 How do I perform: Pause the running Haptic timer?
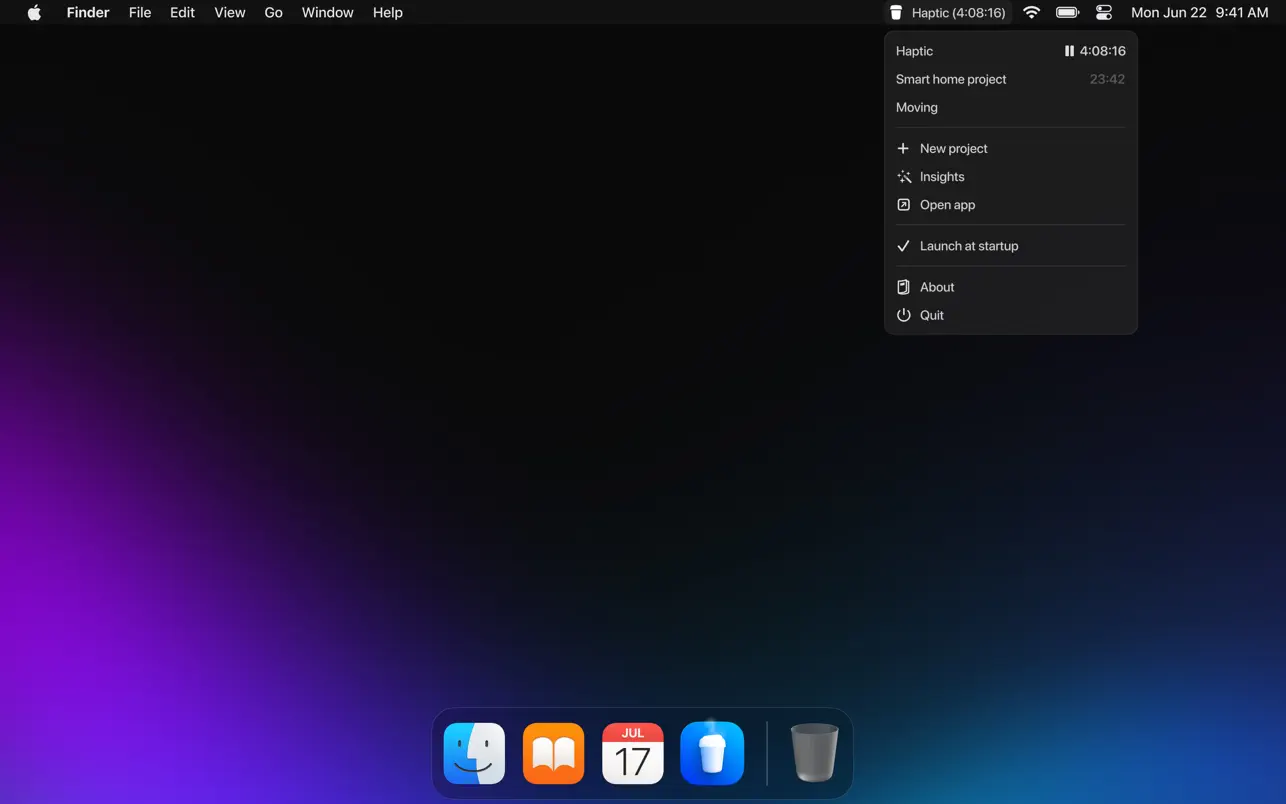[1069, 51]
